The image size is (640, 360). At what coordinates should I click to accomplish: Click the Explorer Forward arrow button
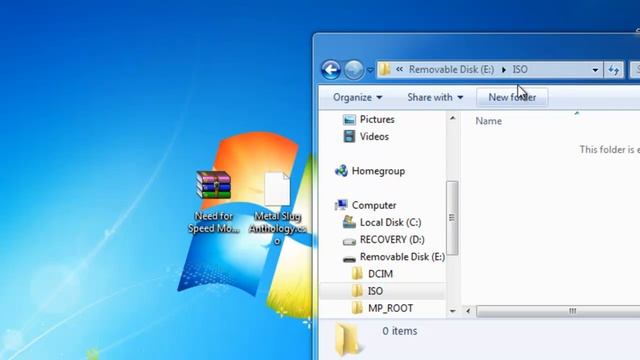click(x=353, y=70)
